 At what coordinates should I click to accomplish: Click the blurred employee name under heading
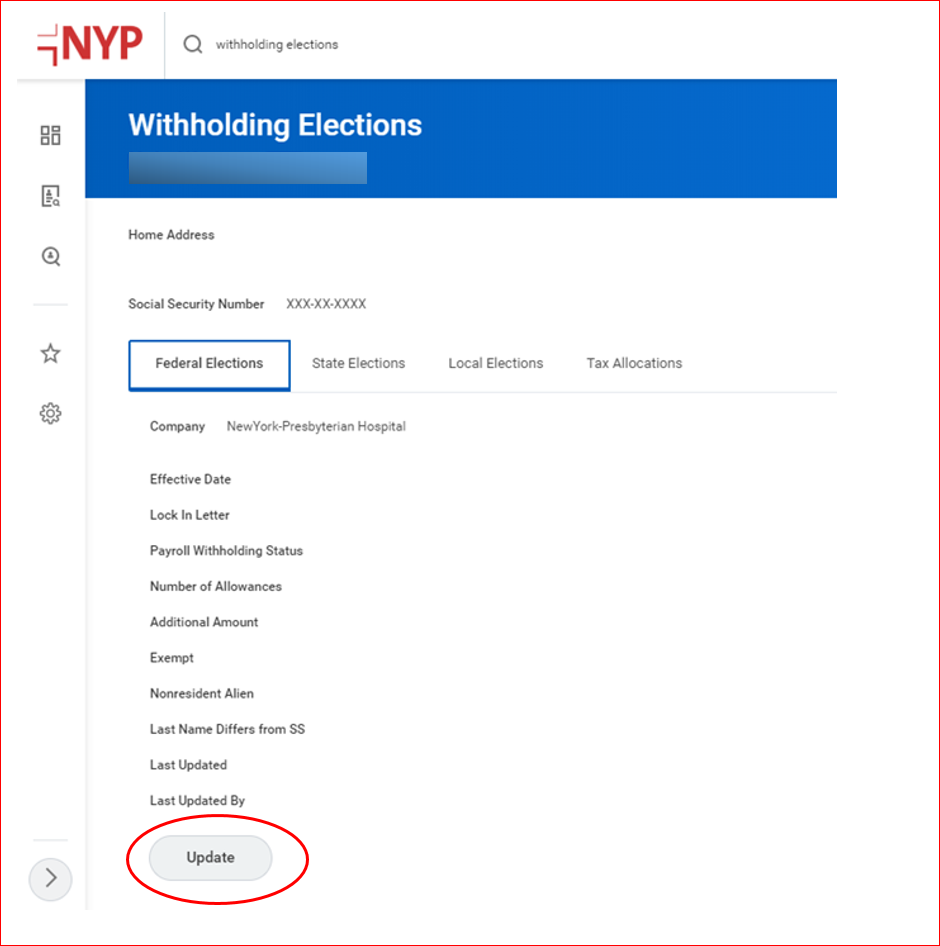coord(247,168)
